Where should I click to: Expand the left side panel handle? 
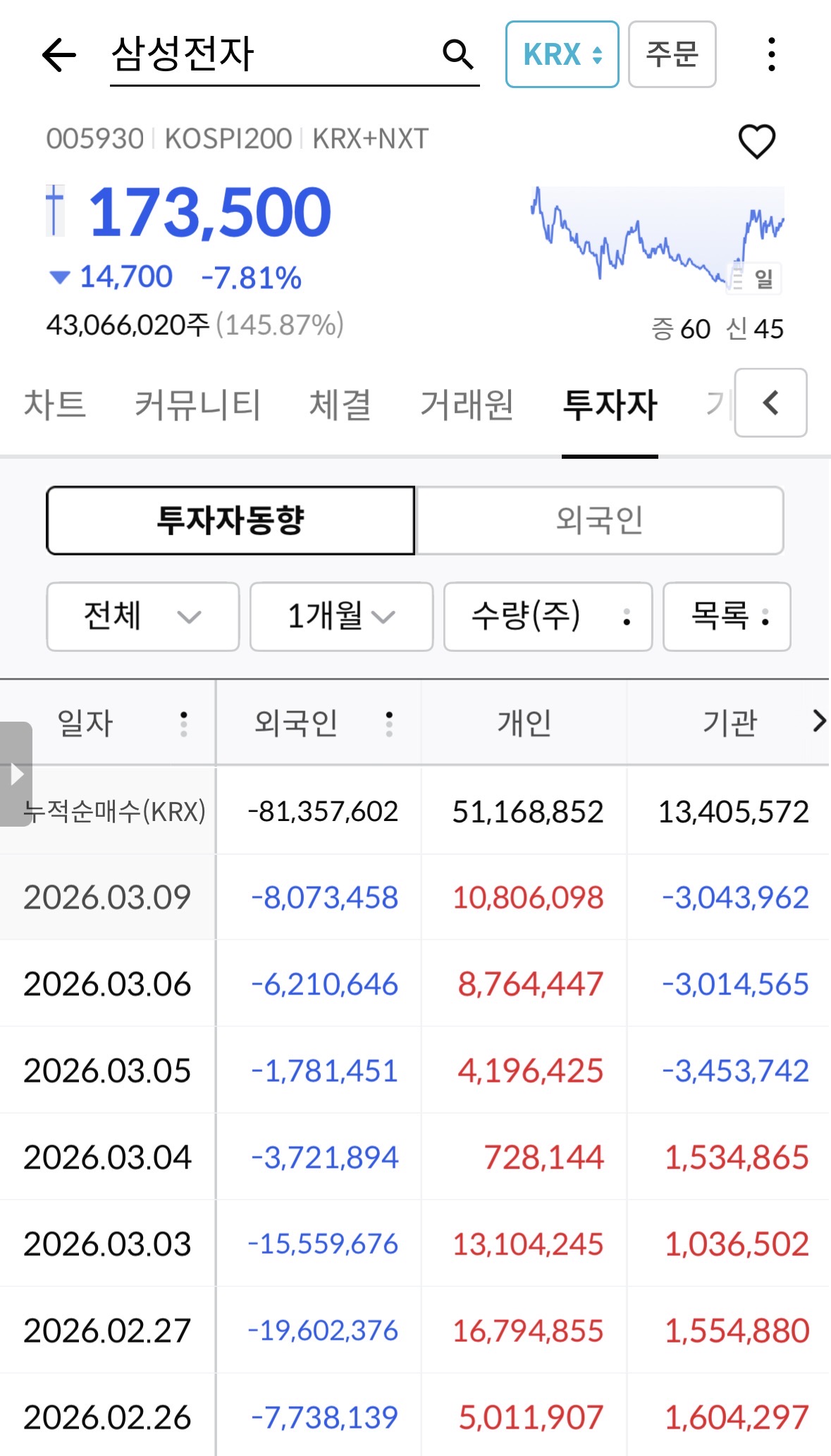(16, 774)
